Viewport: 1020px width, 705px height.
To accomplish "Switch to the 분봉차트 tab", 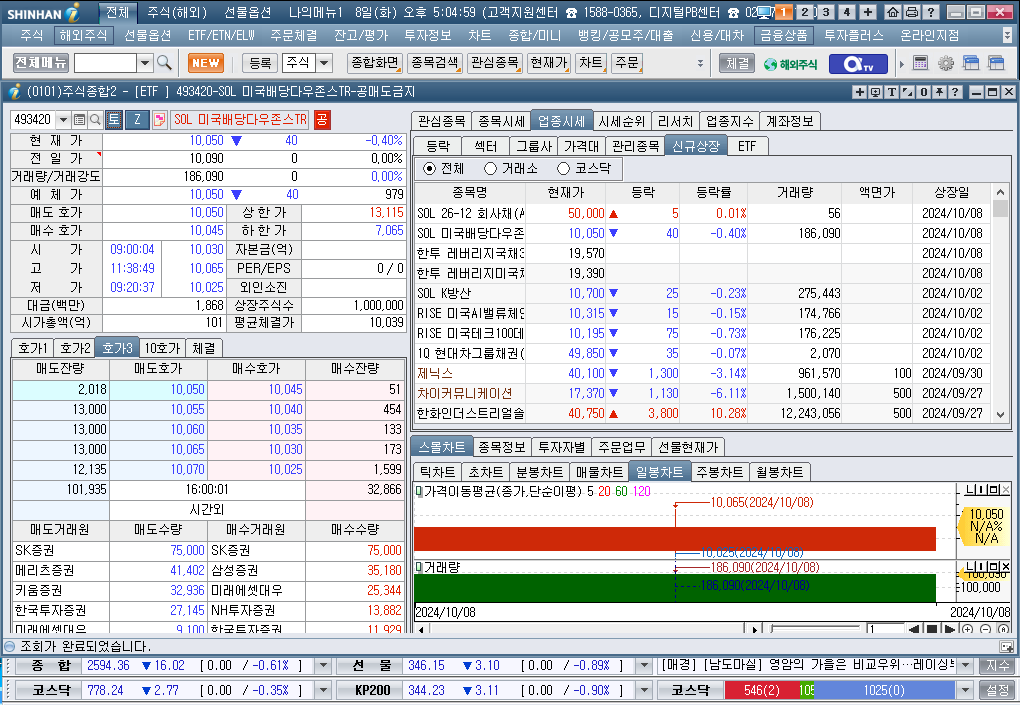I will (x=539, y=472).
